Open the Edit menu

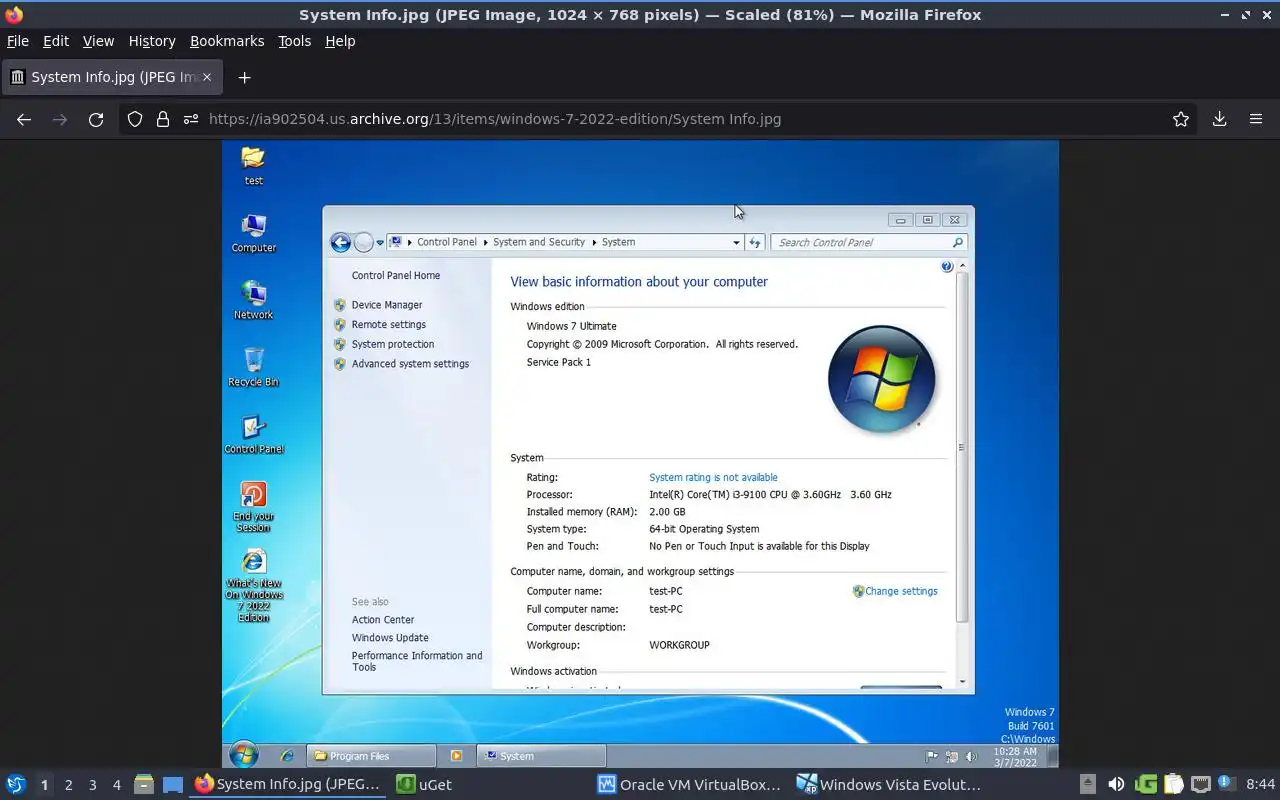[x=56, y=41]
